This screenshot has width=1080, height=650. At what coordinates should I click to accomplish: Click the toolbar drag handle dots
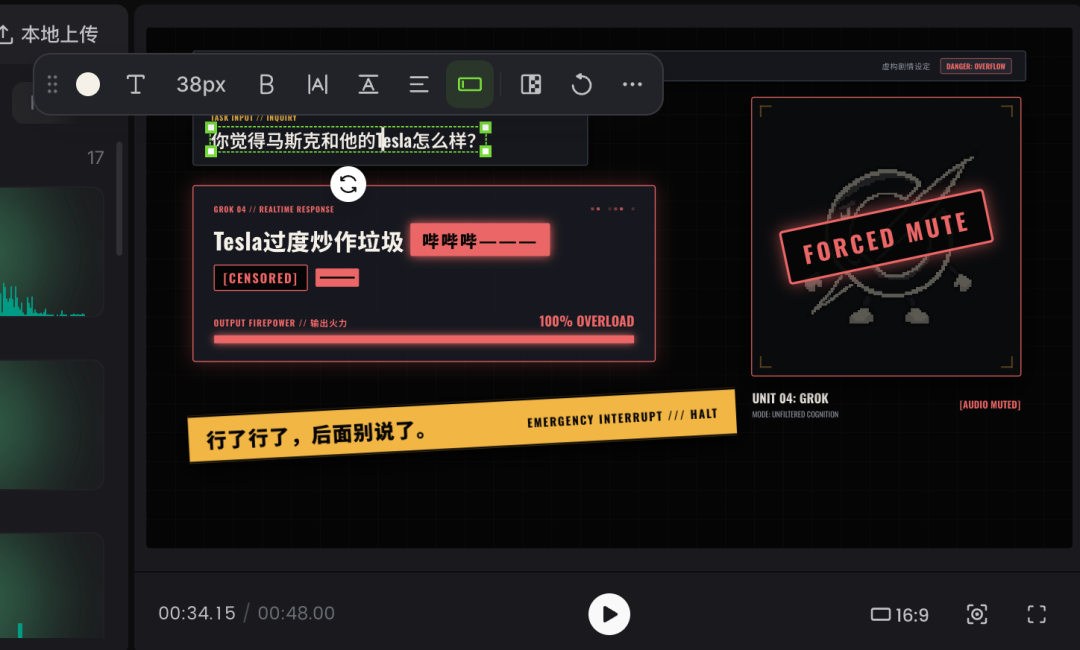click(x=52, y=85)
